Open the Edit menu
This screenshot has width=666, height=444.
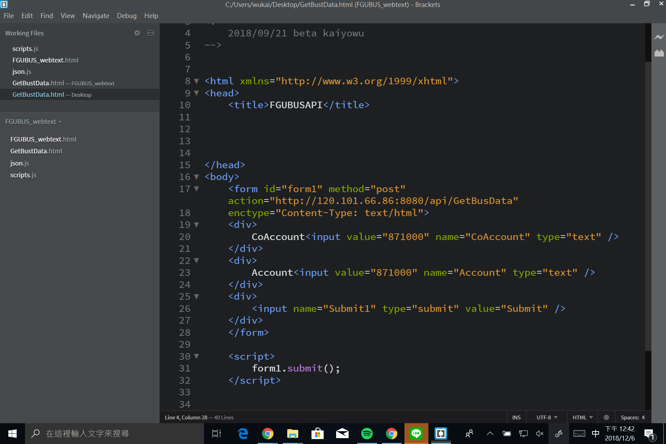click(x=27, y=16)
